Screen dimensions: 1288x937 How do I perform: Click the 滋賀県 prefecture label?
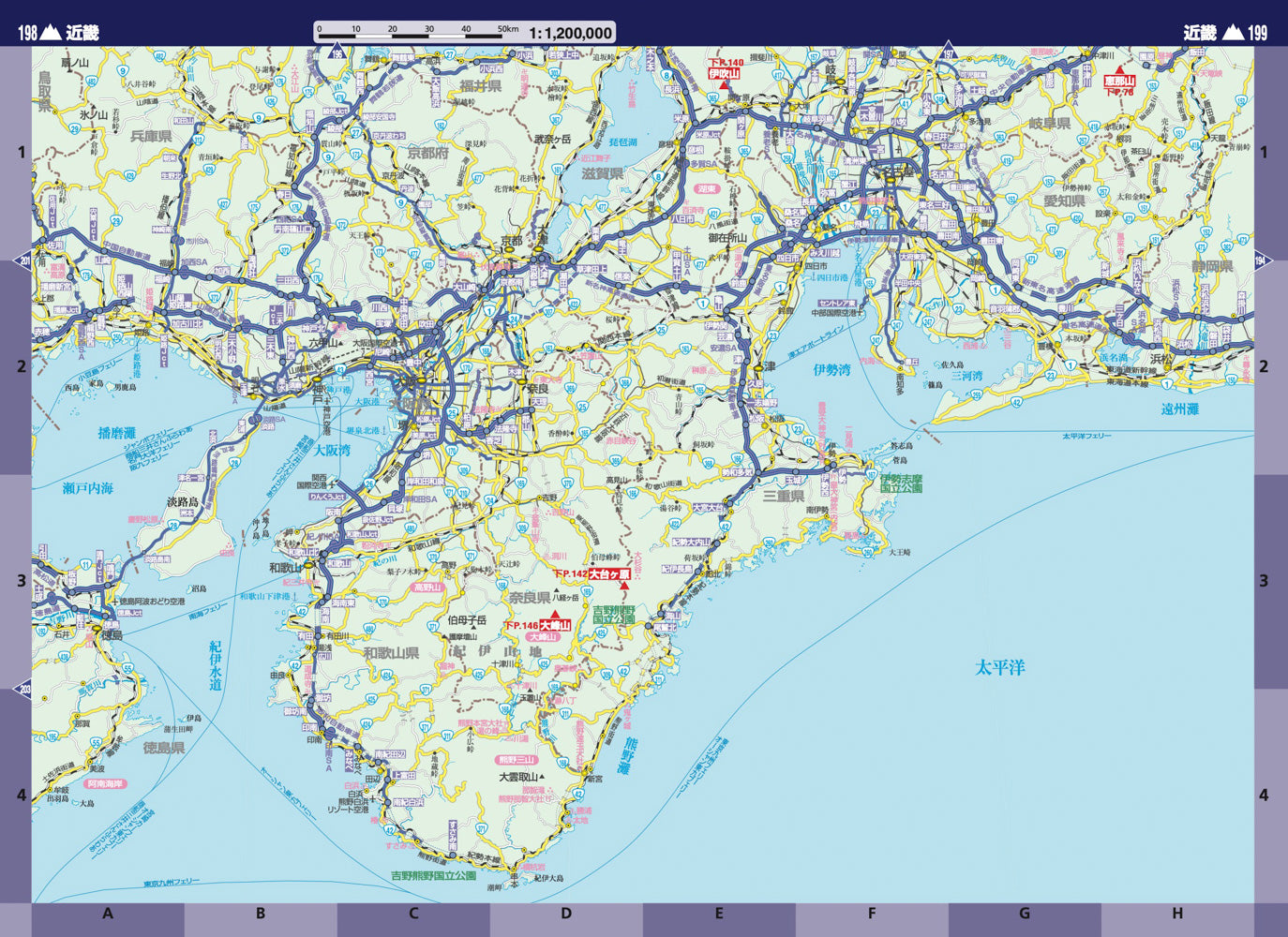pos(602,173)
